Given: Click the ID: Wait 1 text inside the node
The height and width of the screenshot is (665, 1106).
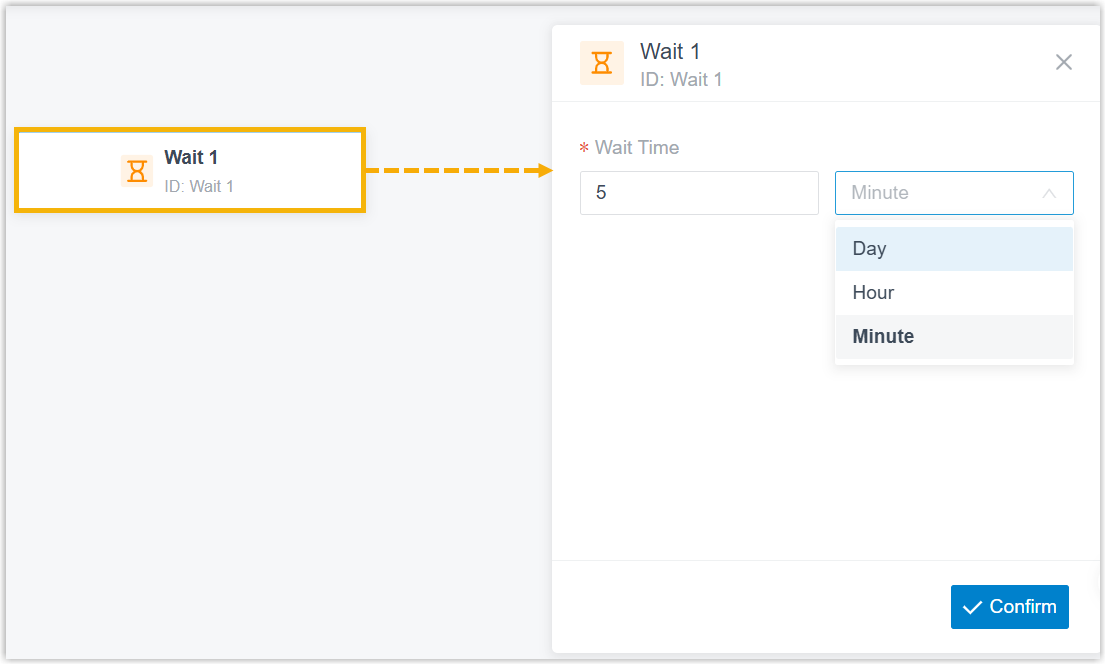Looking at the screenshot, I should (x=199, y=186).
